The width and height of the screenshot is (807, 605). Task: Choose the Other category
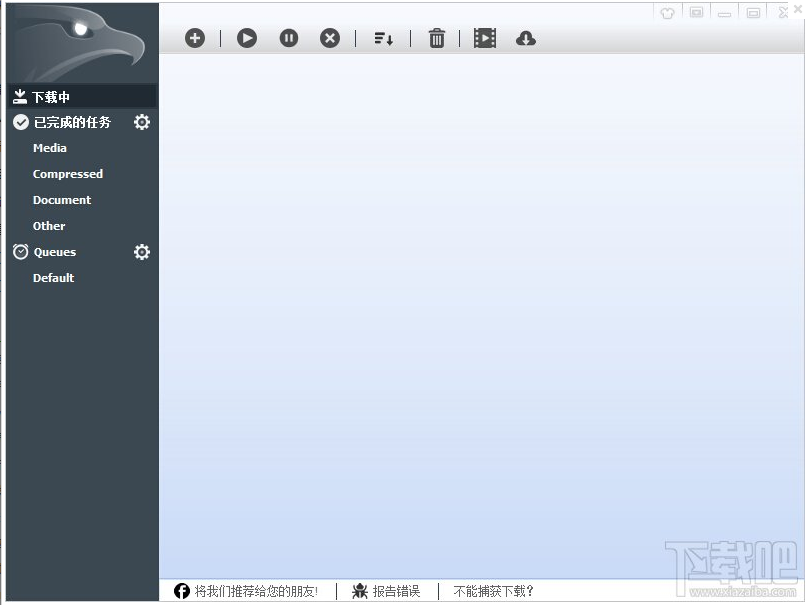click(49, 226)
